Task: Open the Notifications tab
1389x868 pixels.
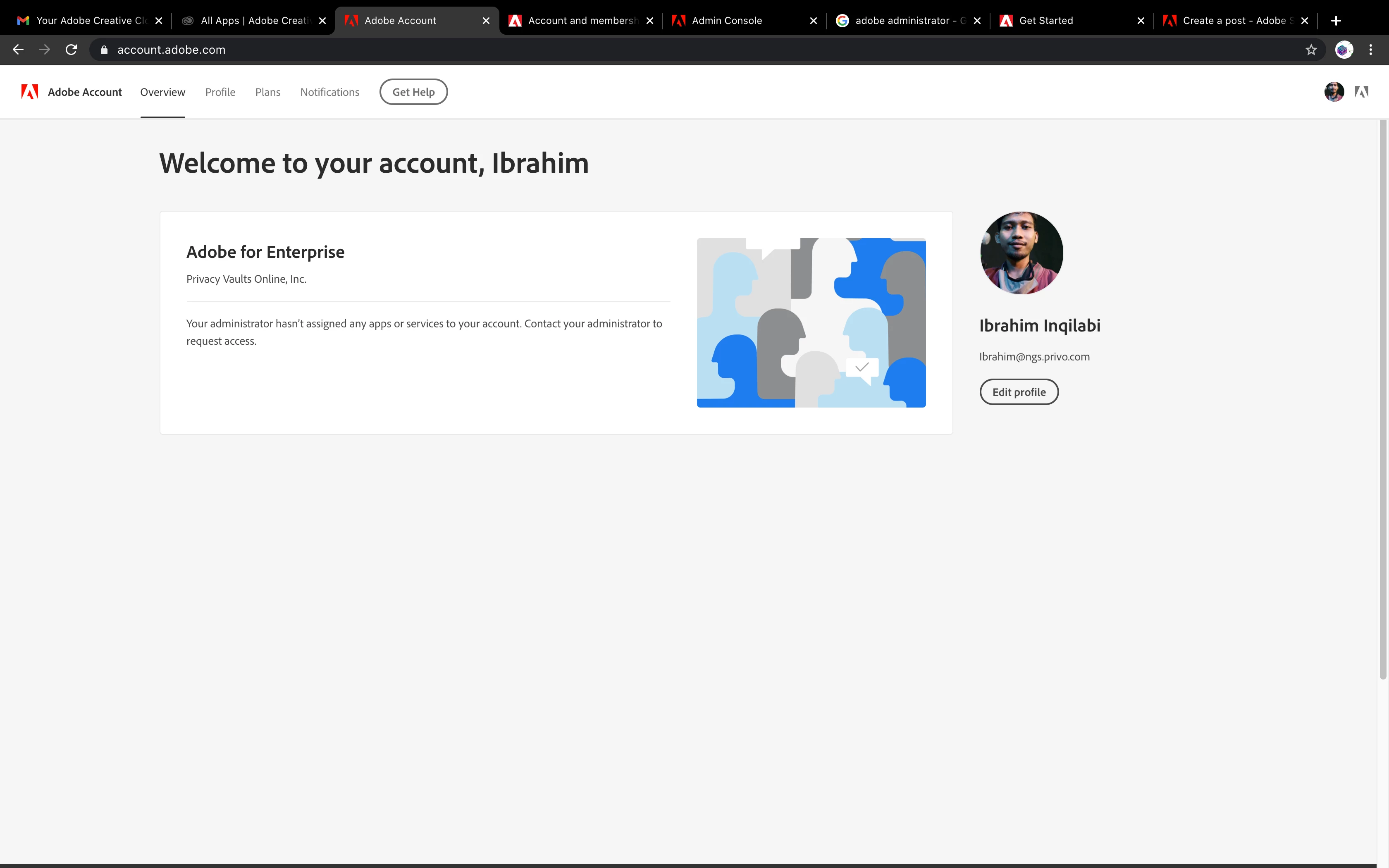Action: tap(329, 92)
